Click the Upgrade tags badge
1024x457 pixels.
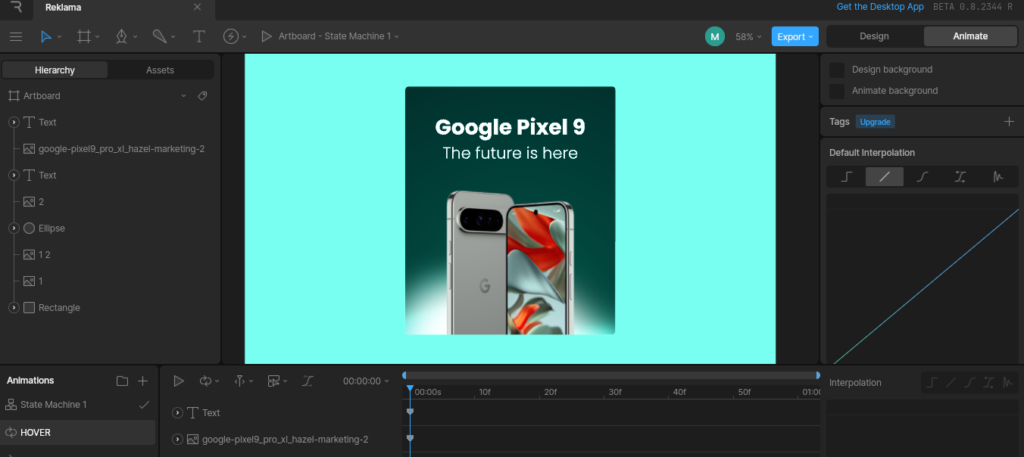click(x=875, y=121)
